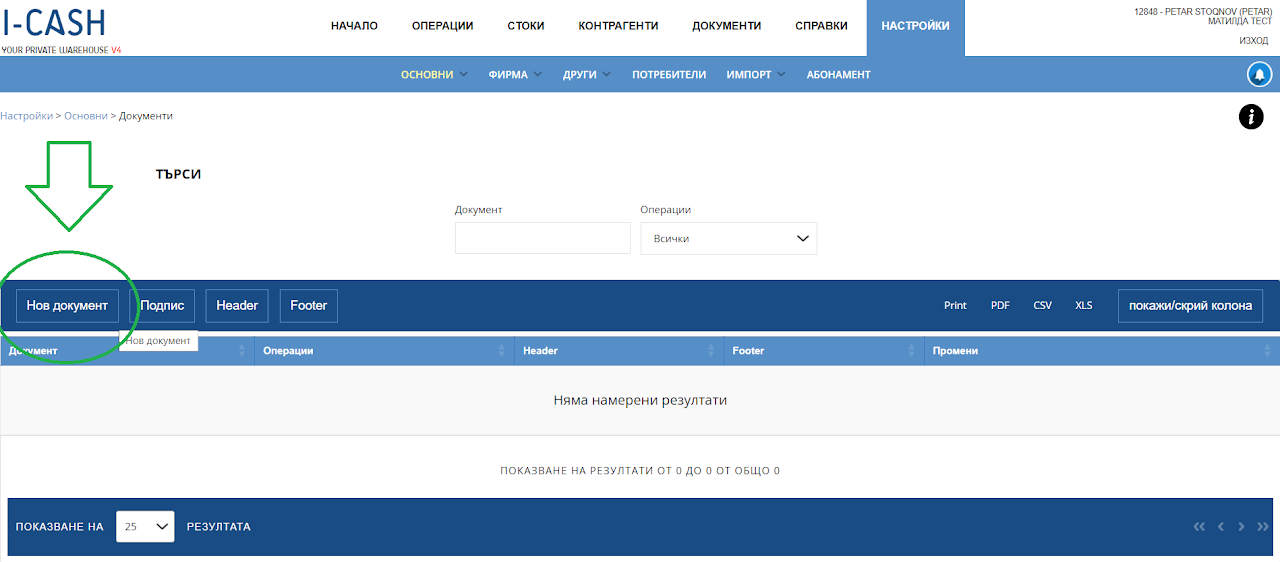1280x562 pixels.
Task: Go to next results page
Action: point(1241,527)
